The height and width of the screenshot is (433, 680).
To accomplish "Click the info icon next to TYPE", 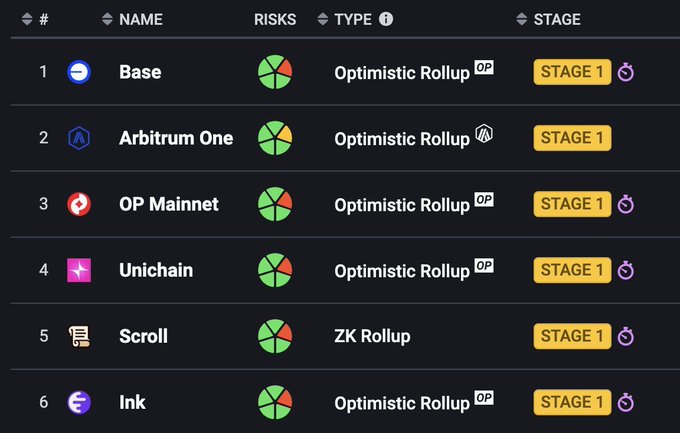I will click(386, 19).
